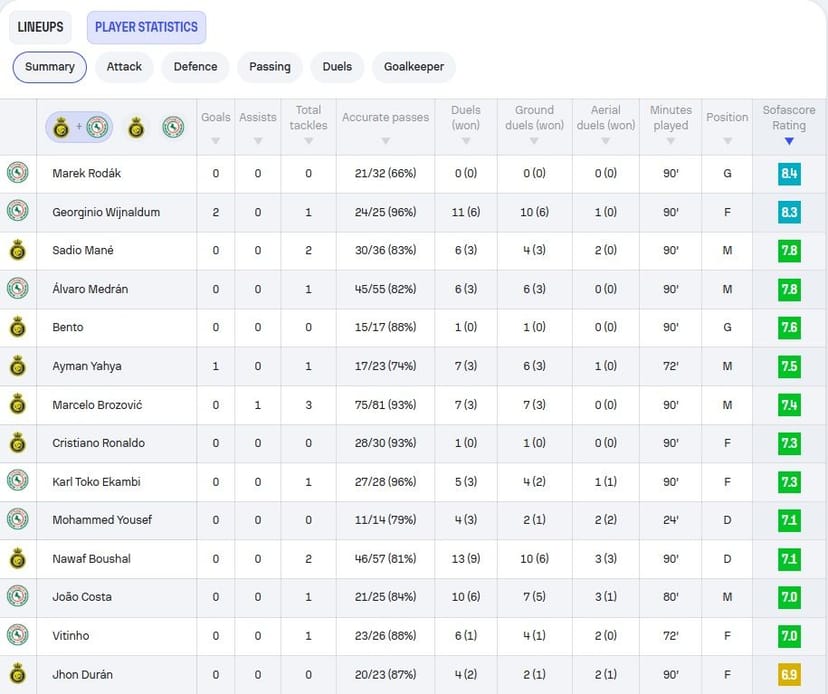Click team crest next to Cristiano Ronaldo
This screenshot has height=694, width=828.
17,443
